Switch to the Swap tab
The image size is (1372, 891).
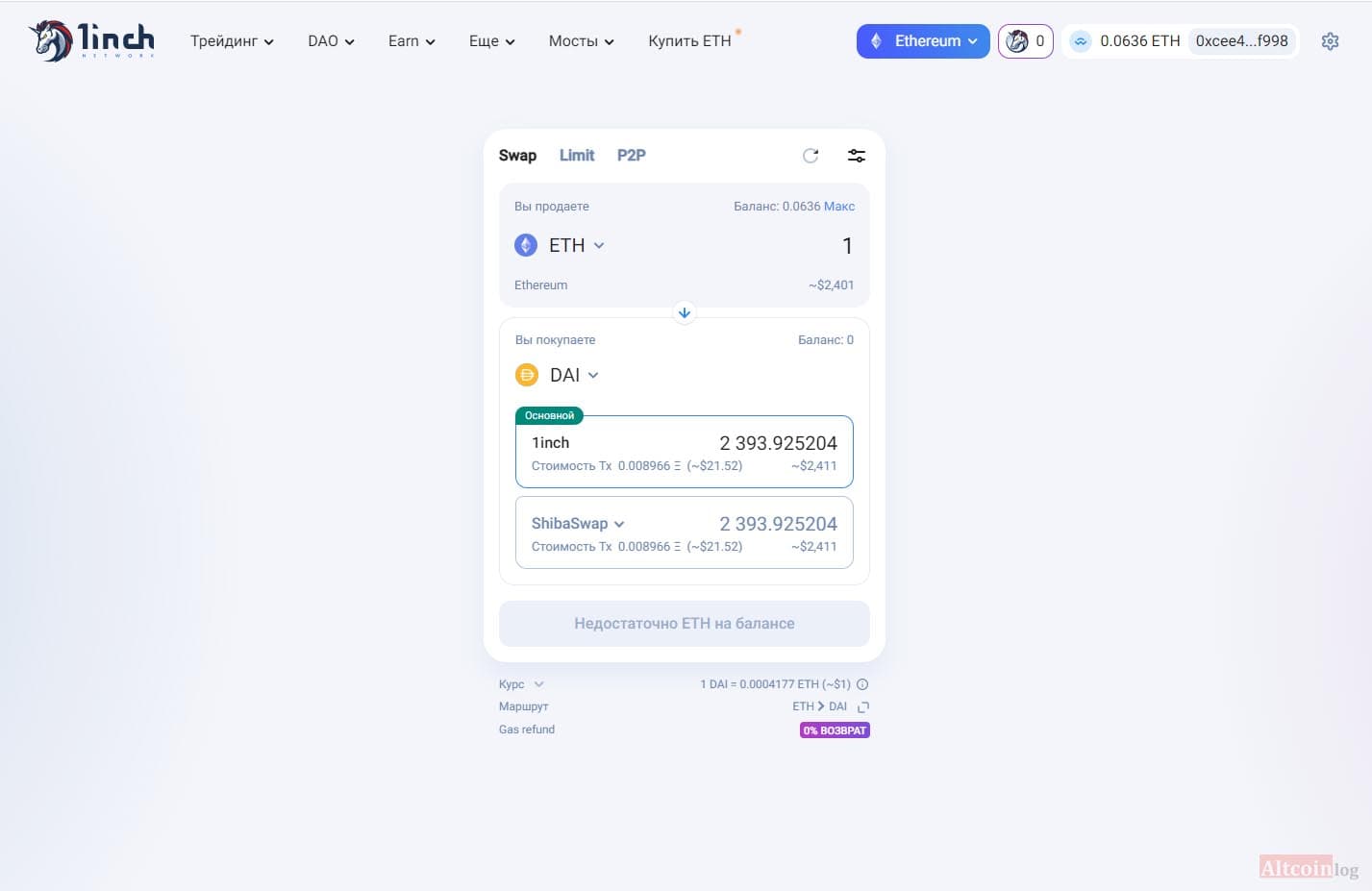click(x=517, y=156)
